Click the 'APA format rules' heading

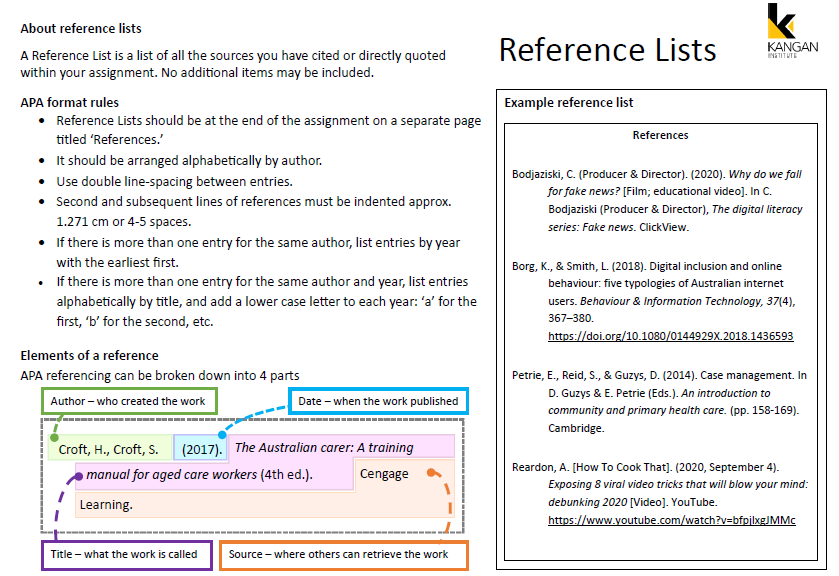(x=69, y=102)
